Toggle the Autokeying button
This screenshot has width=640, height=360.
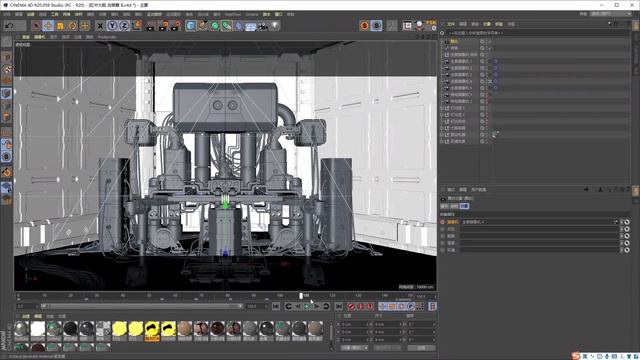click(x=360, y=306)
